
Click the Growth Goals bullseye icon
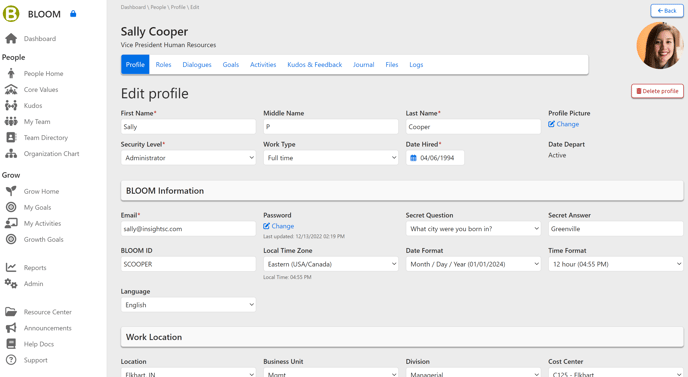coord(11,239)
